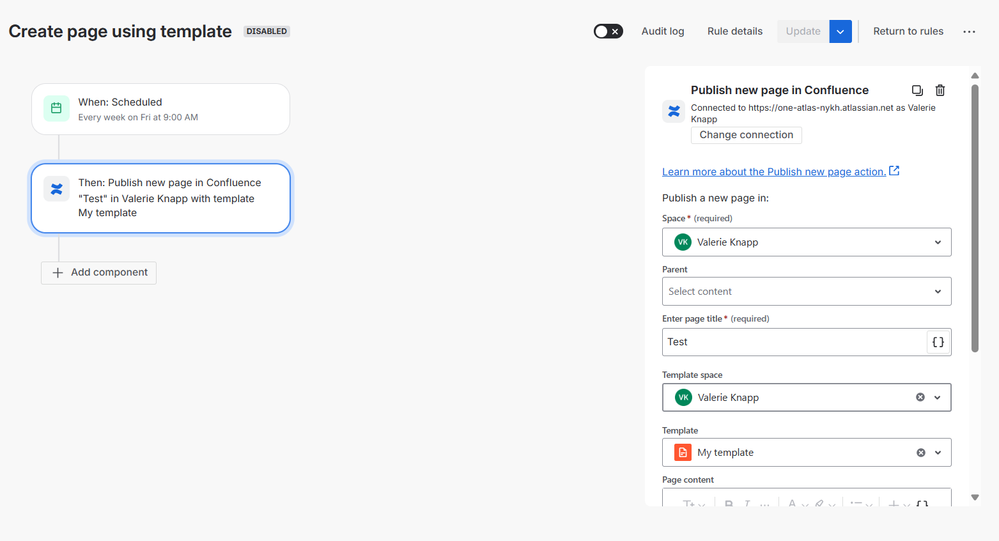This screenshot has width=999, height=541.
Task: Insert smart value in page title field
Action: pyautogui.click(x=938, y=342)
